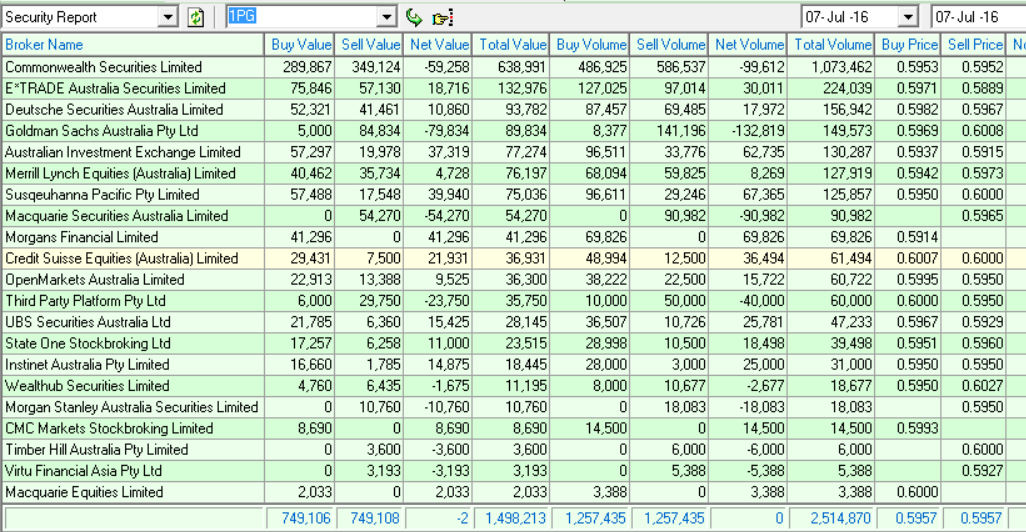Select Credit Suisse Equities (Australia) Limited row
Screen dimensions: 1026x532
tap(513, 258)
